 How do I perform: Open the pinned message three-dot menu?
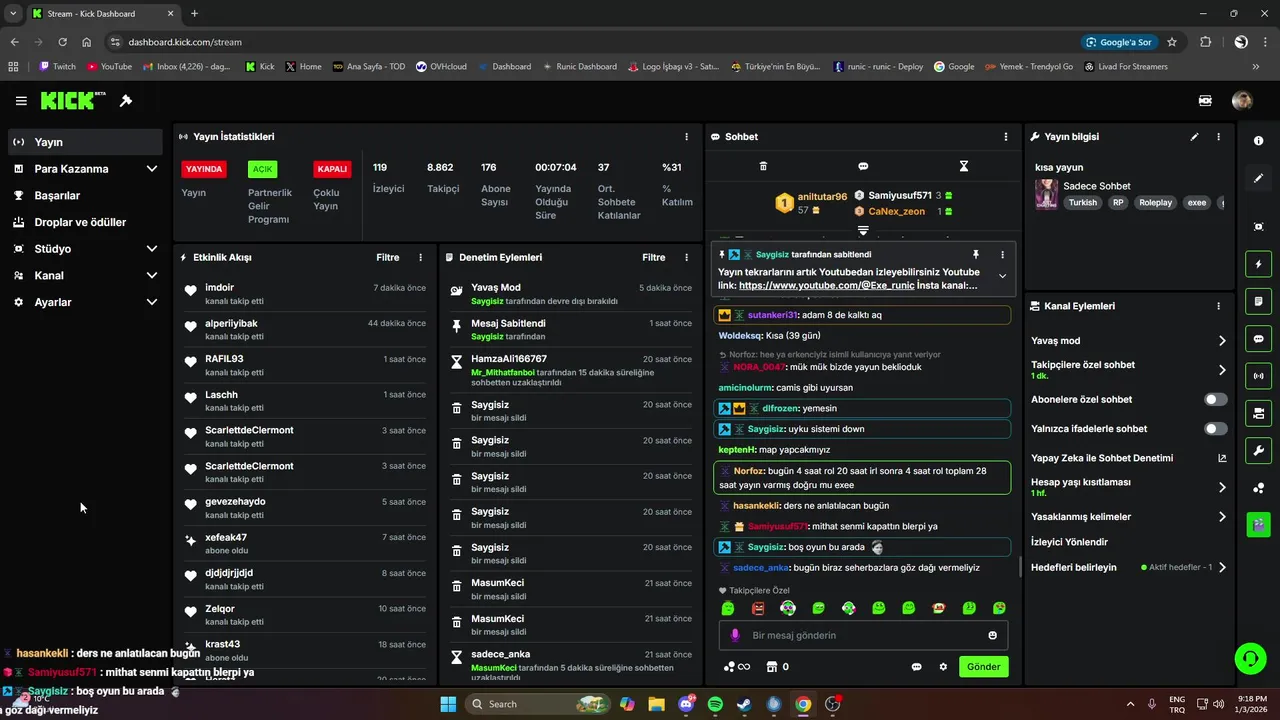pyautogui.click(x=1002, y=255)
